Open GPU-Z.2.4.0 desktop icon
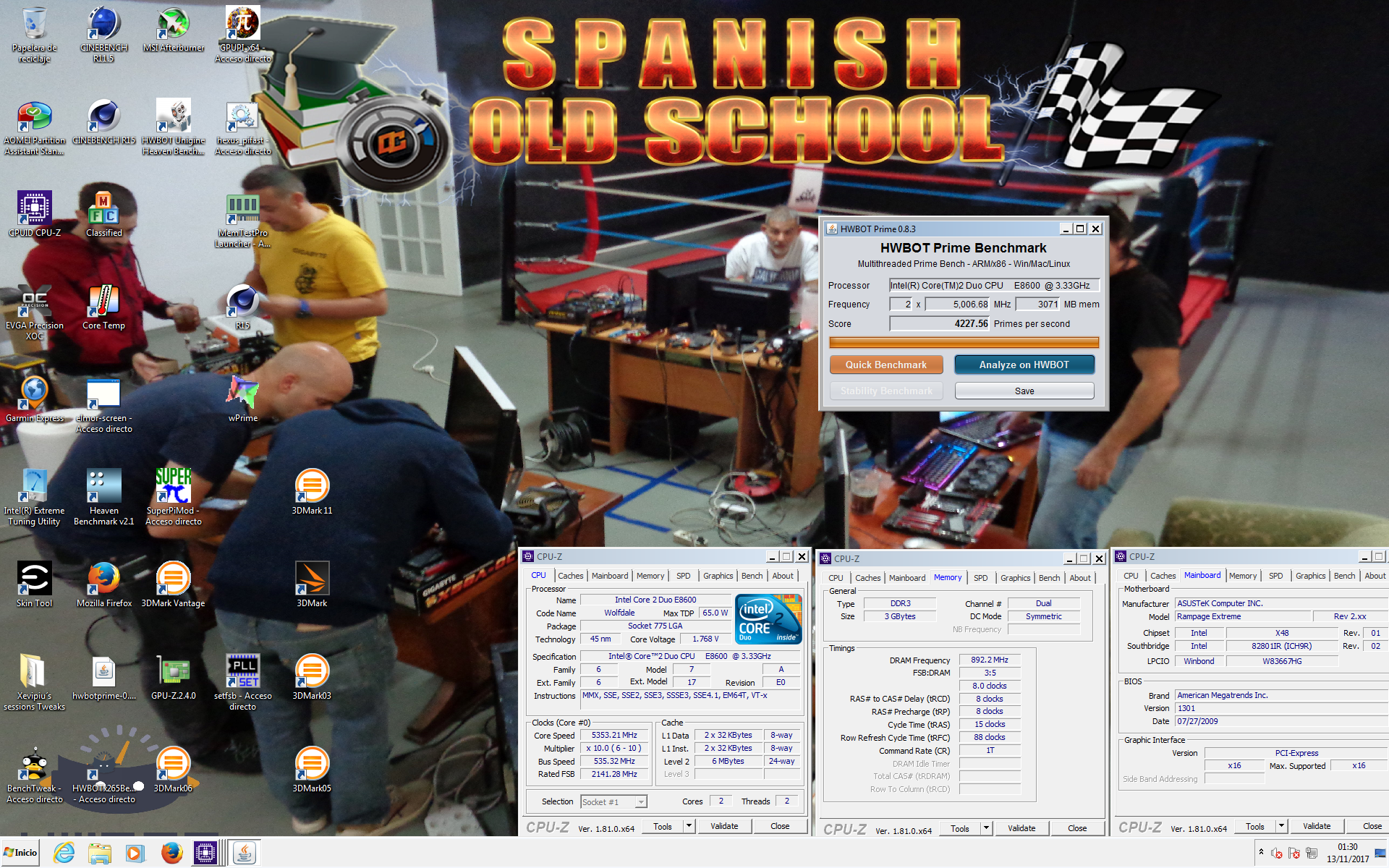1389x868 pixels. click(x=174, y=678)
